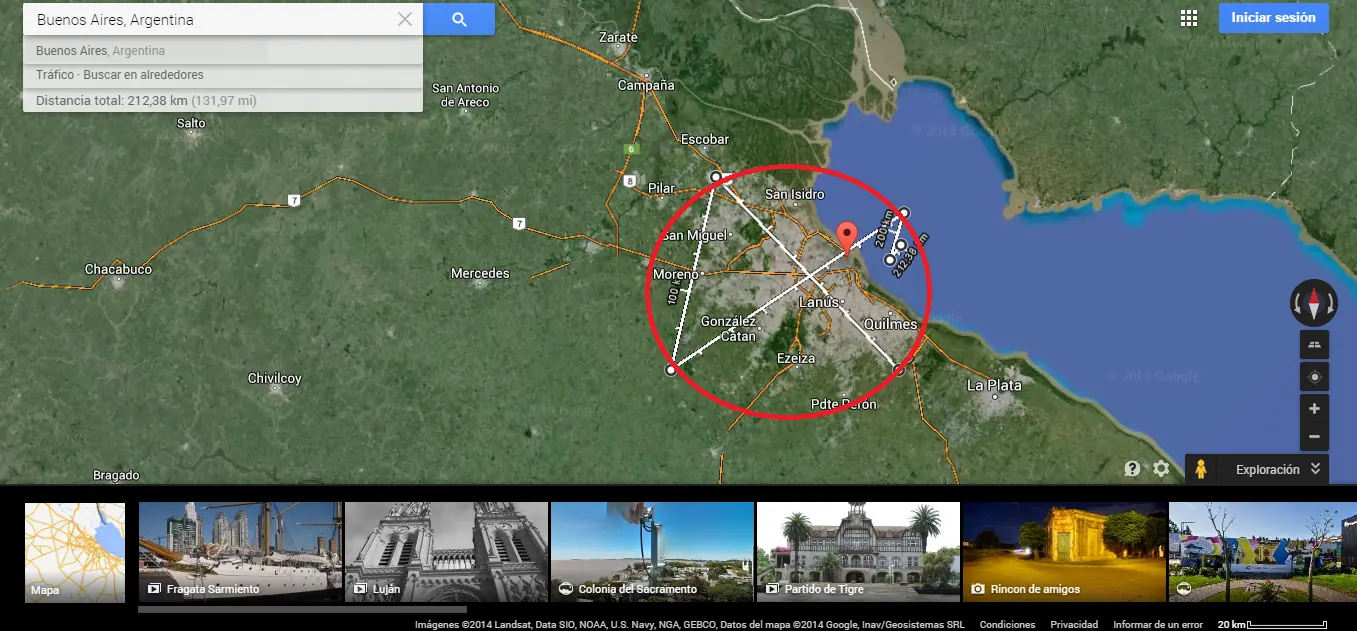Screen dimensions: 1357x631
Task: Click the green Route 6 shield
Action: (x=631, y=149)
